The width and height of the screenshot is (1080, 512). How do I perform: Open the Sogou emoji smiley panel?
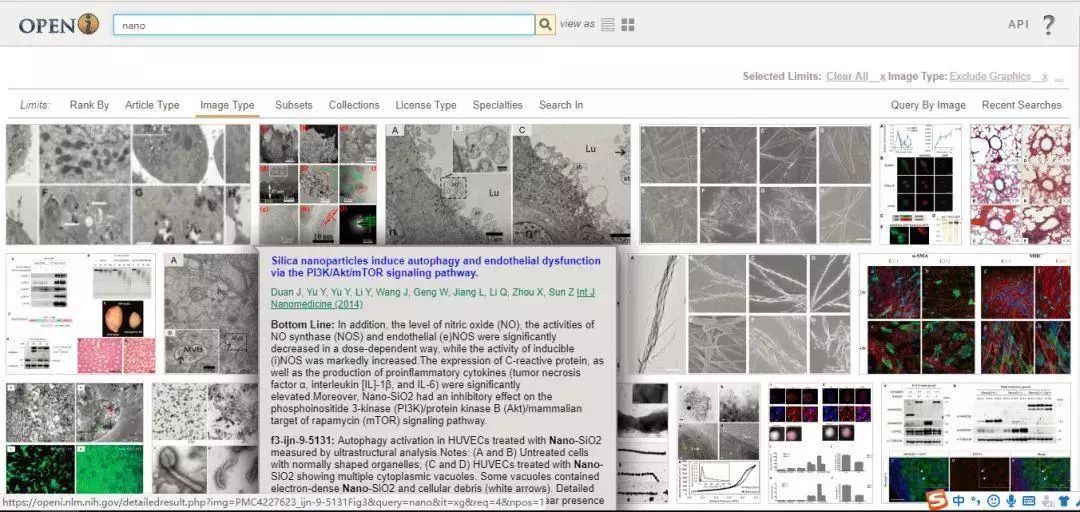[x=993, y=500]
